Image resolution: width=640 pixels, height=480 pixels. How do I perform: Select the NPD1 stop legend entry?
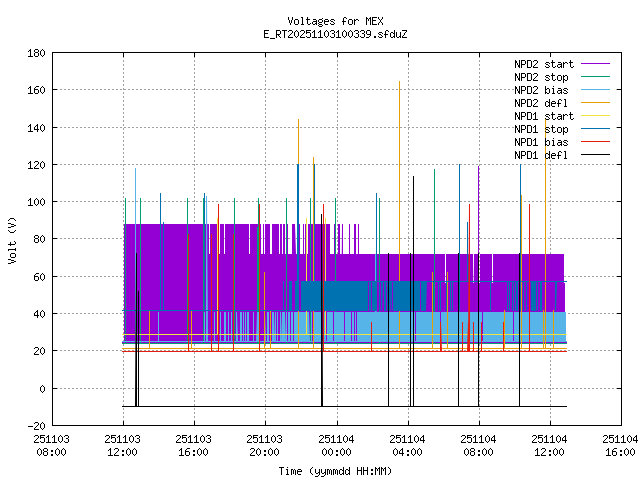(541, 129)
